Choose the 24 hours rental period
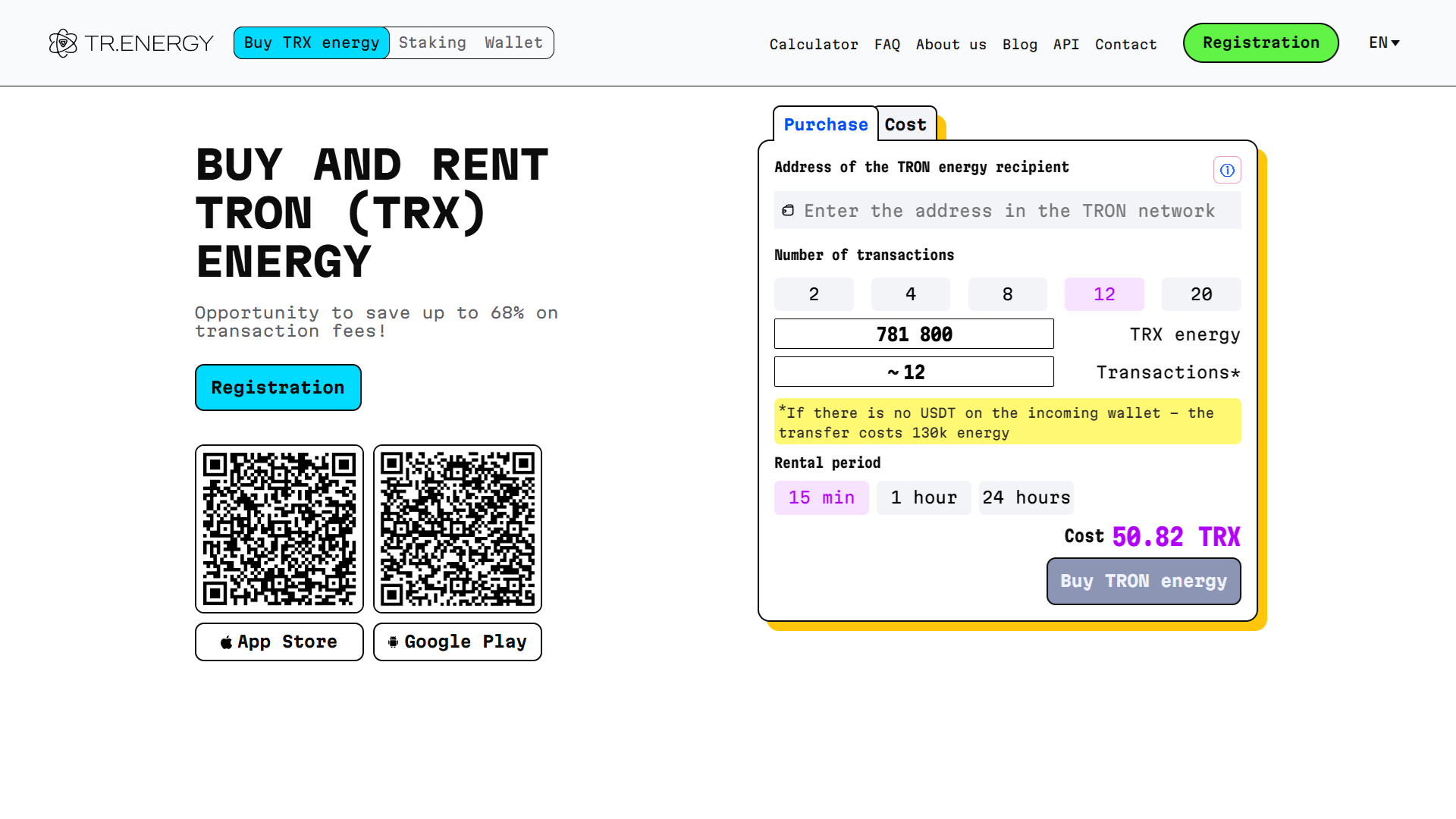1456x819 pixels. tap(1026, 497)
